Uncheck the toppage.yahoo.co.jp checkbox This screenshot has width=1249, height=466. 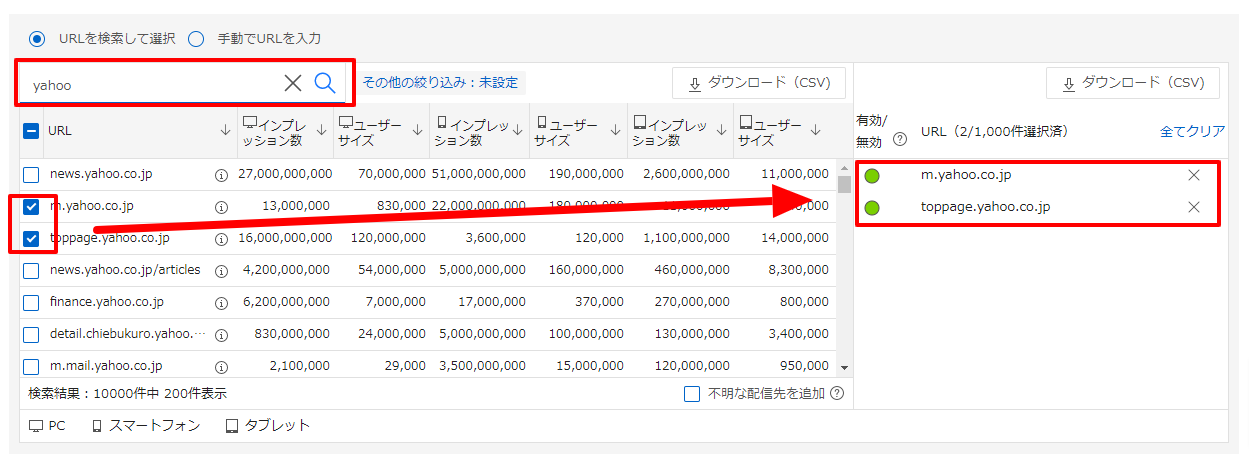tap(31, 239)
